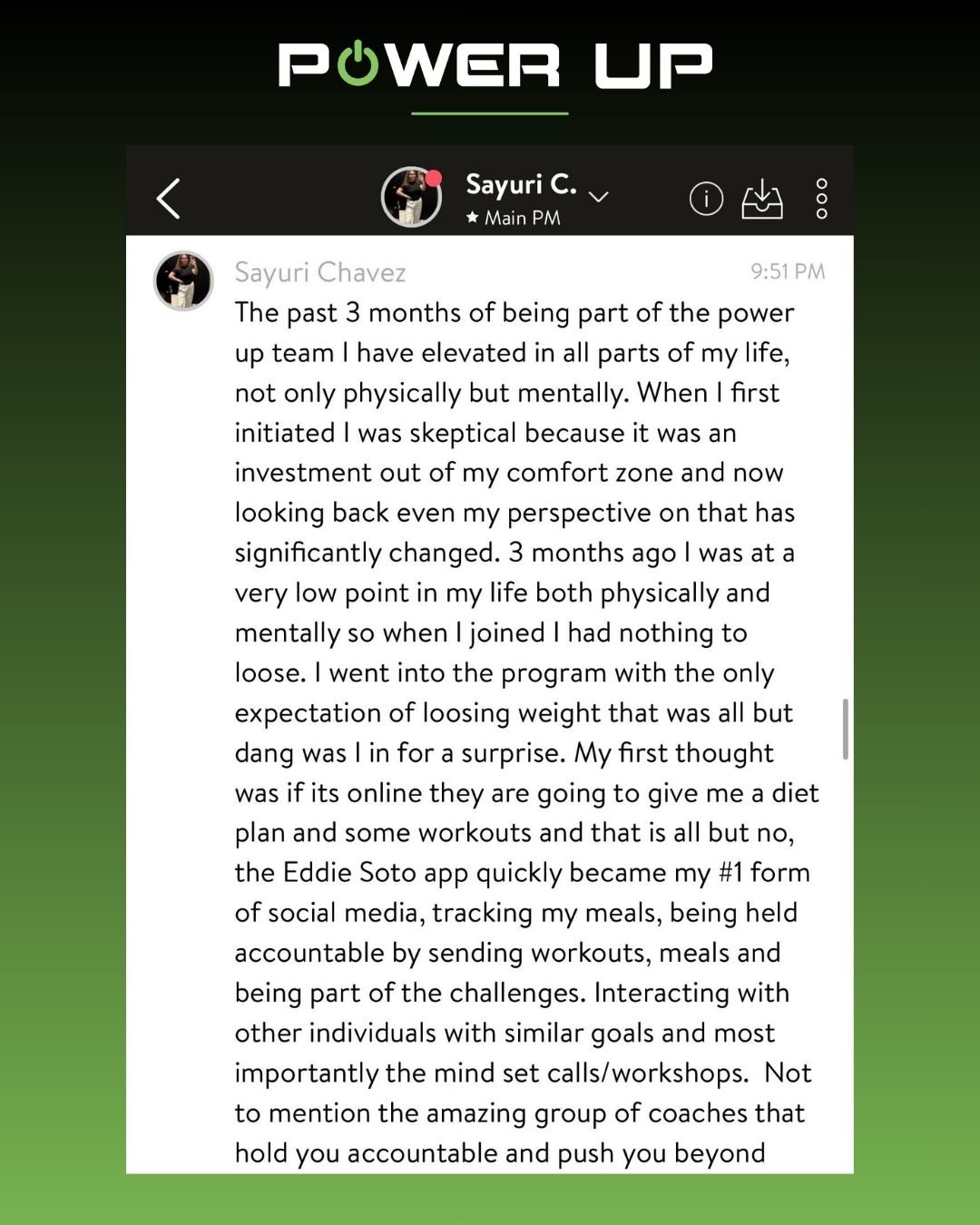Click the message scrollbar handle
Viewport: 980px width, 1225px height.
[845, 728]
